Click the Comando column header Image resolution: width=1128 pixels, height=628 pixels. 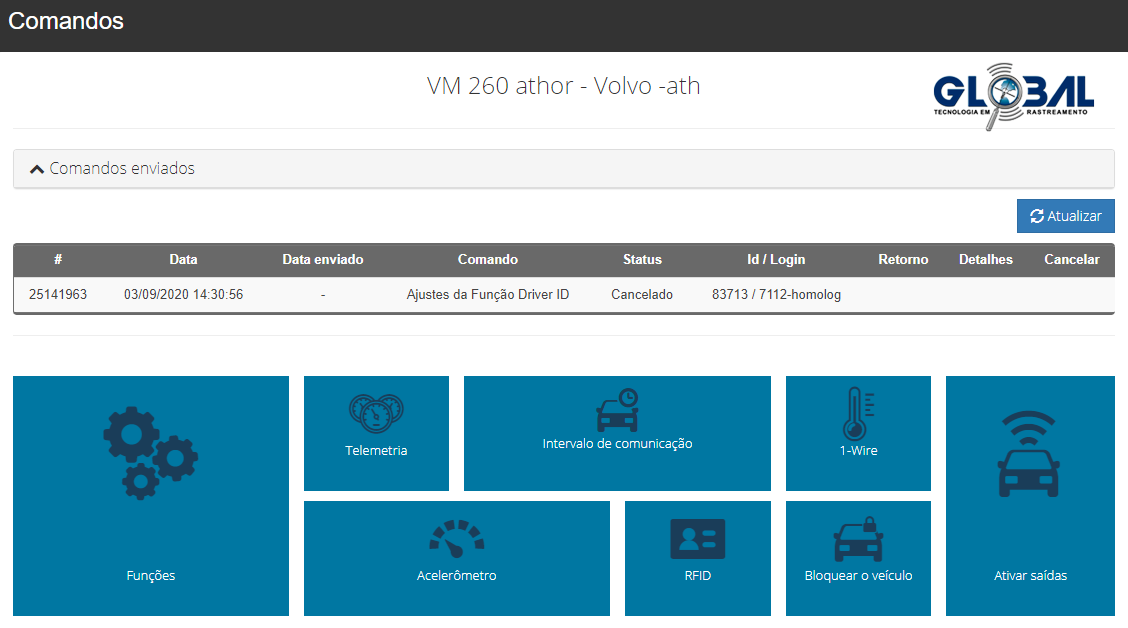(488, 259)
